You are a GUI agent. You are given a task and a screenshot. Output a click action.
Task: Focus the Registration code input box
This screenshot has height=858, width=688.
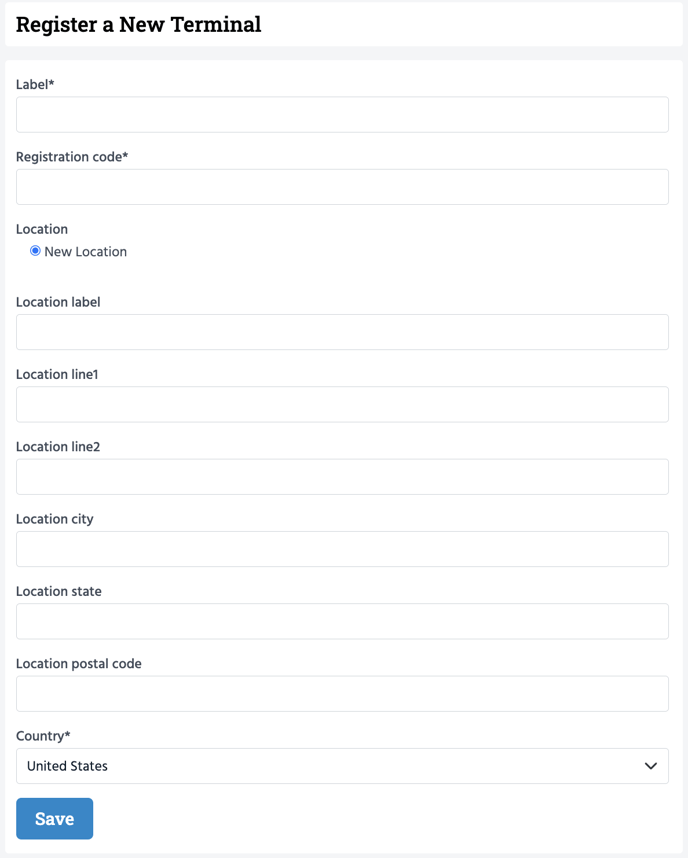coord(342,187)
